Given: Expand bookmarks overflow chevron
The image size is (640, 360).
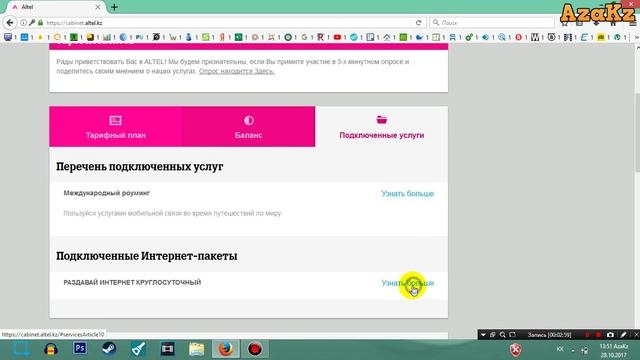Looking at the screenshot, I should click(636, 37).
